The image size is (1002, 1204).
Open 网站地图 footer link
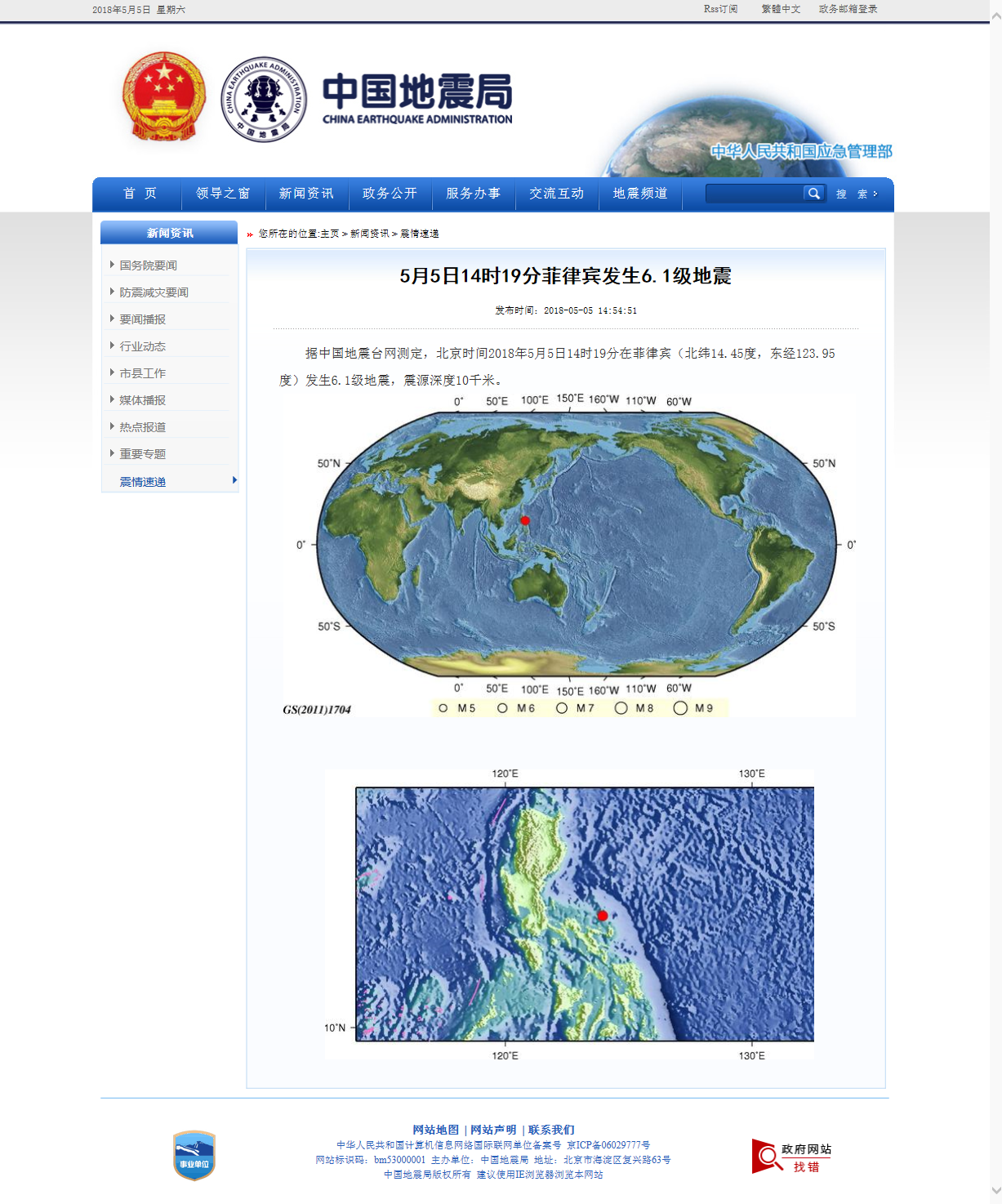click(435, 1130)
